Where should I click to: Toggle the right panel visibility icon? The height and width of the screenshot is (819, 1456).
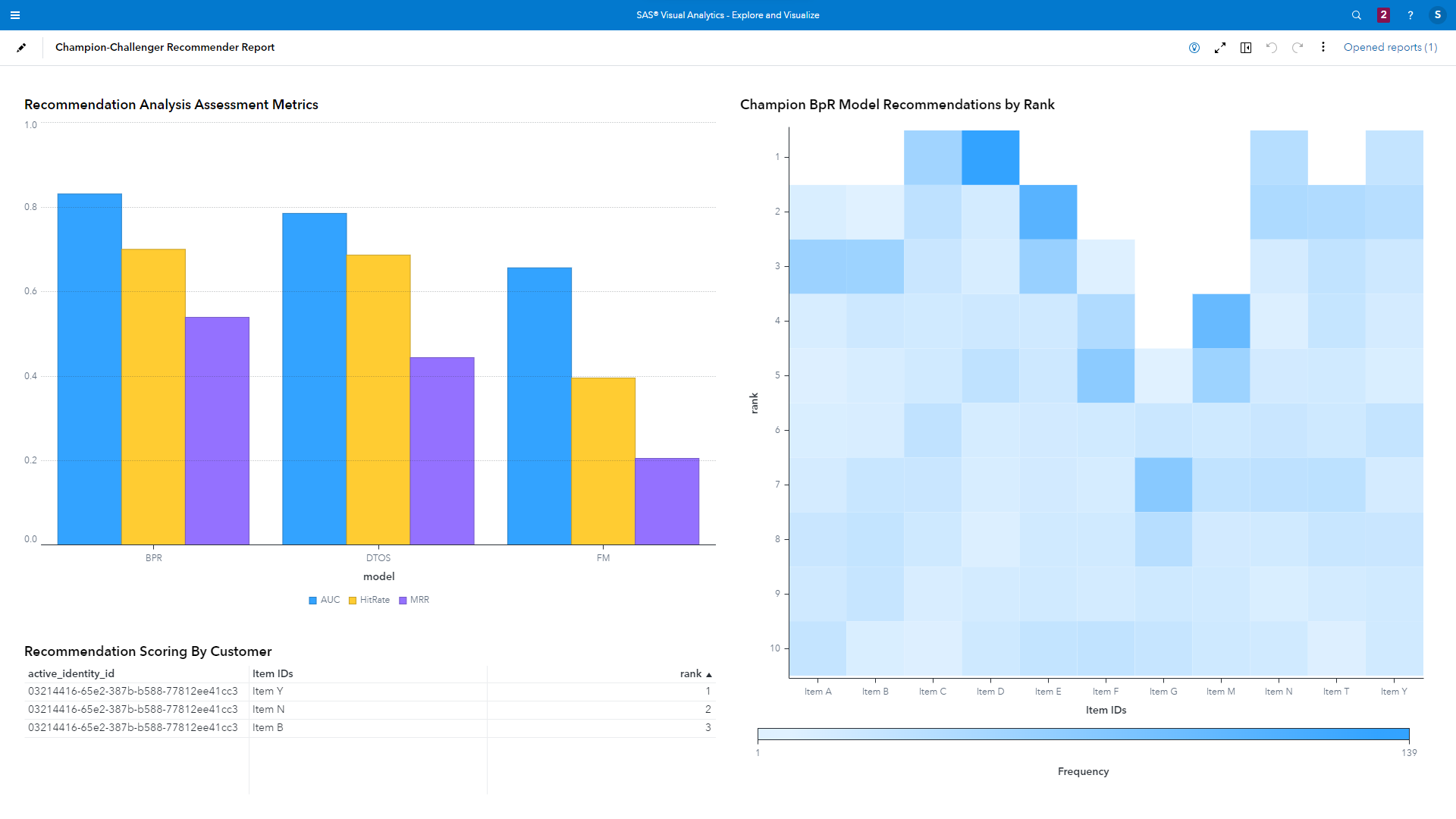1246,47
